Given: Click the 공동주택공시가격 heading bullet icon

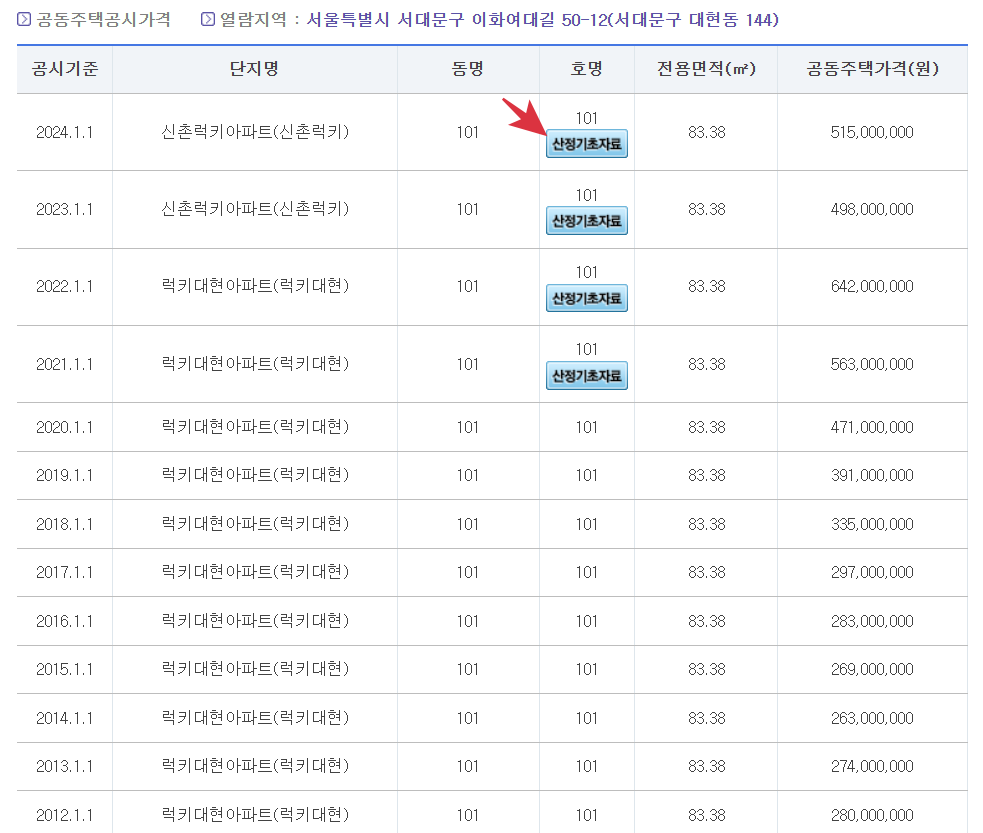Looking at the screenshot, I should pyautogui.click(x=24, y=19).
